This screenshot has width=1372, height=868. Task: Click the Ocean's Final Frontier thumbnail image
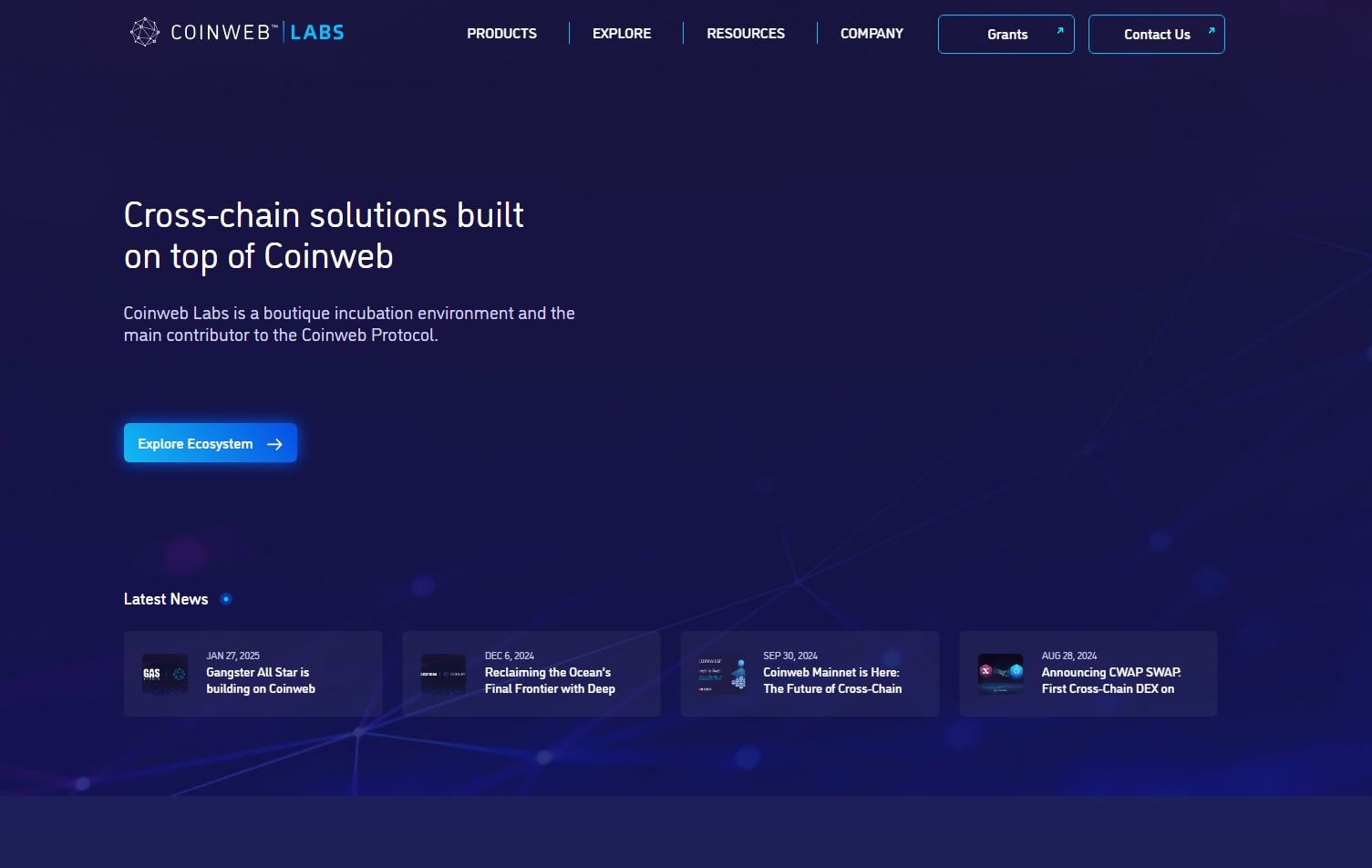point(443,674)
